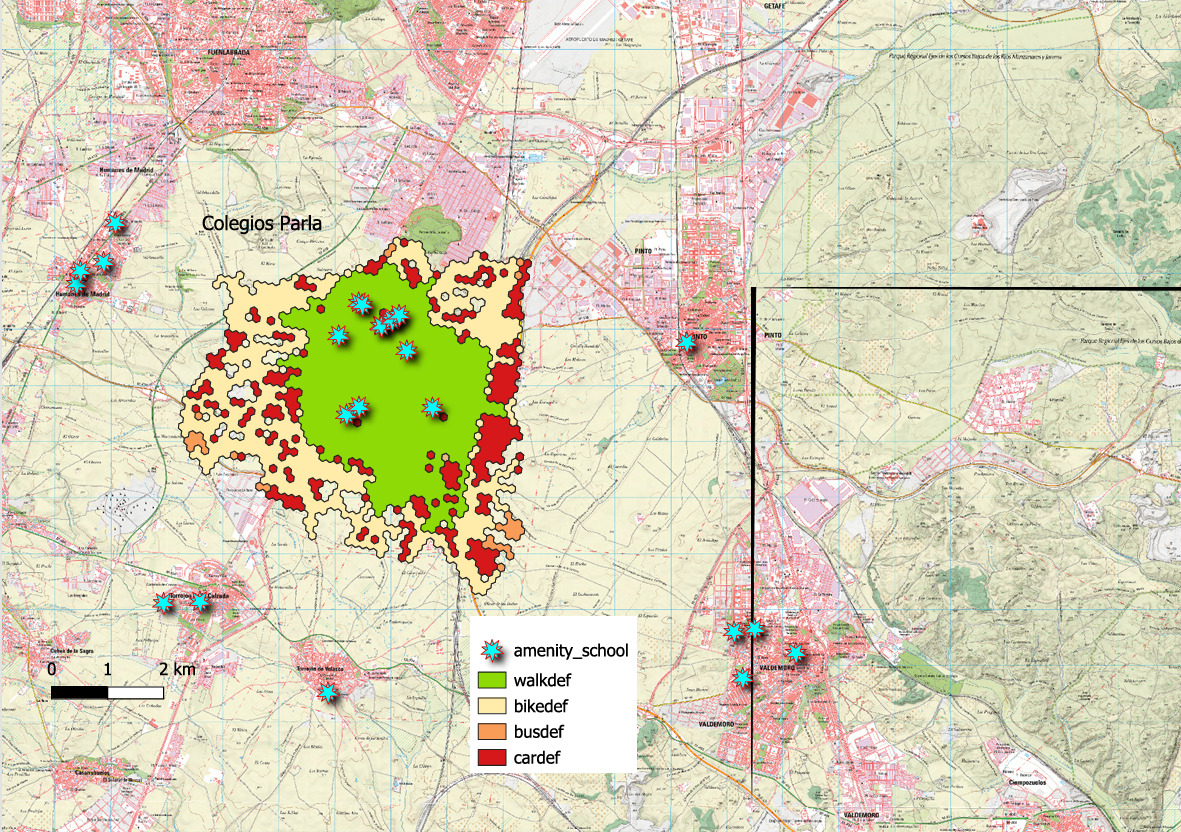Click the green walkdef legend swatch
The image size is (1181, 832).
(x=492, y=679)
